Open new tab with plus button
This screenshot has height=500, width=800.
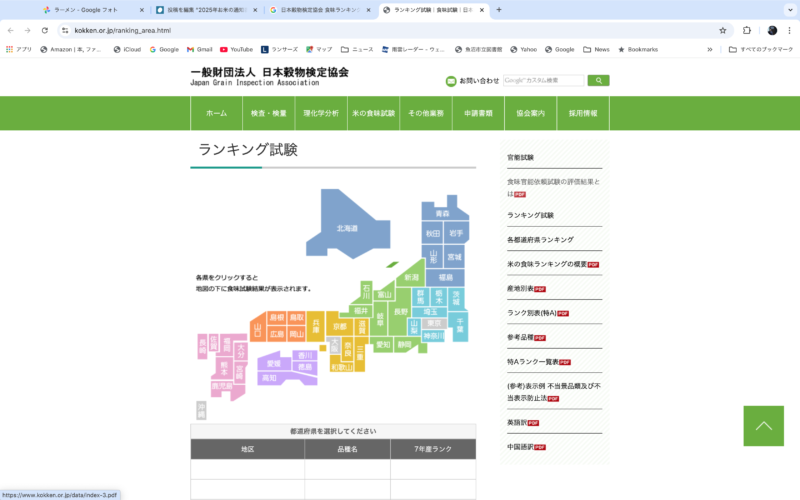[x=499, y=10]
